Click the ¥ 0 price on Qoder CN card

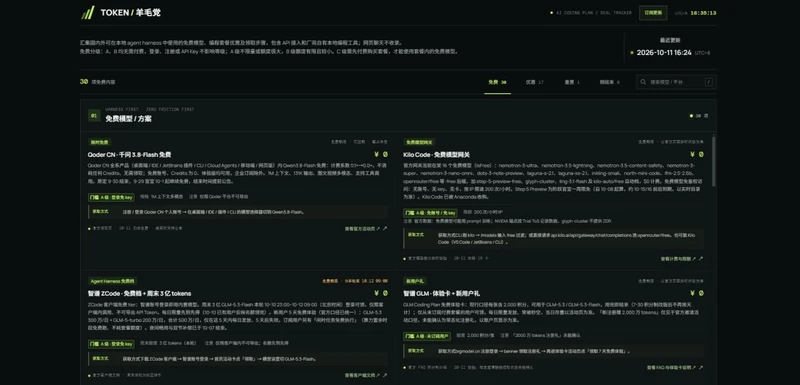point(381,155)
